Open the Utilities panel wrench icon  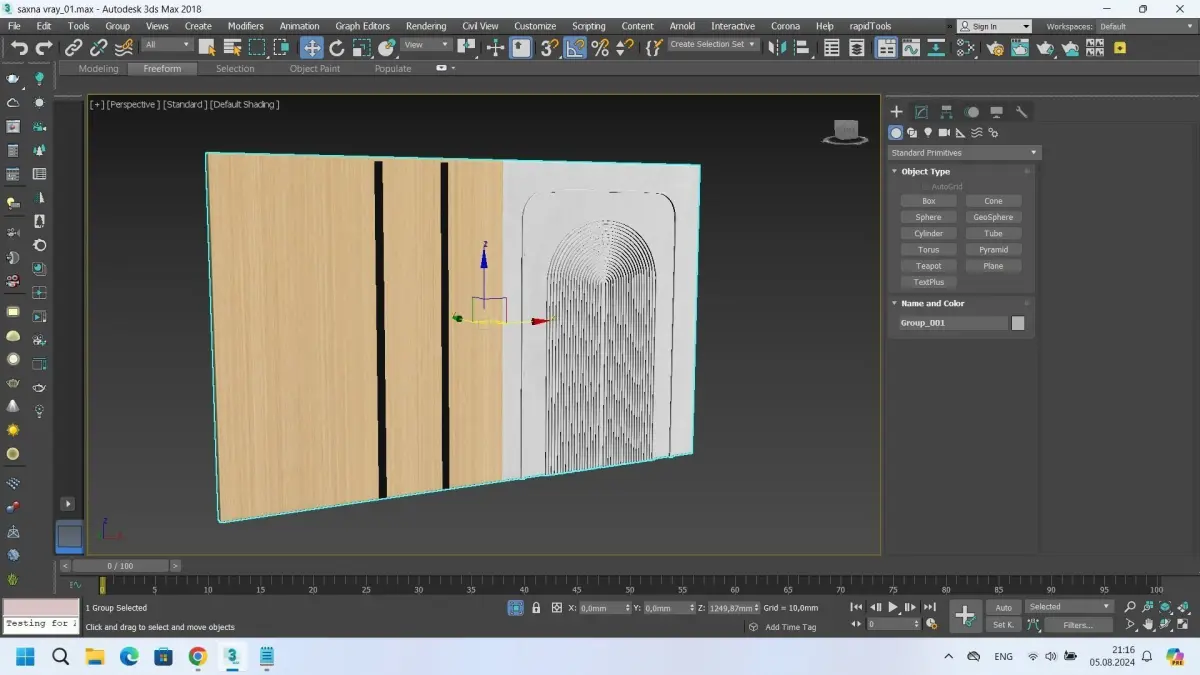(x=1021, y=112)
